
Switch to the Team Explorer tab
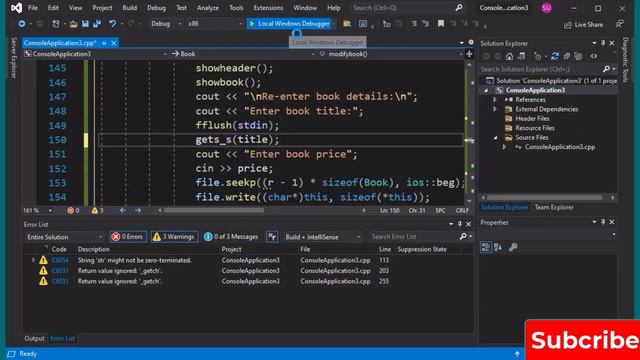554,207
